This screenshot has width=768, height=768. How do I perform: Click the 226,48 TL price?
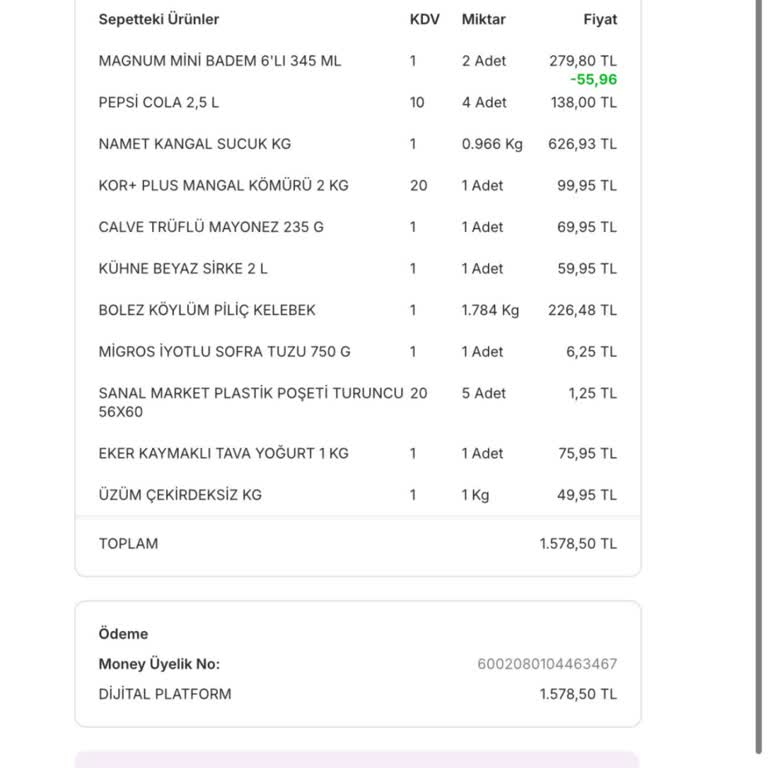click(x=582, y=311)
